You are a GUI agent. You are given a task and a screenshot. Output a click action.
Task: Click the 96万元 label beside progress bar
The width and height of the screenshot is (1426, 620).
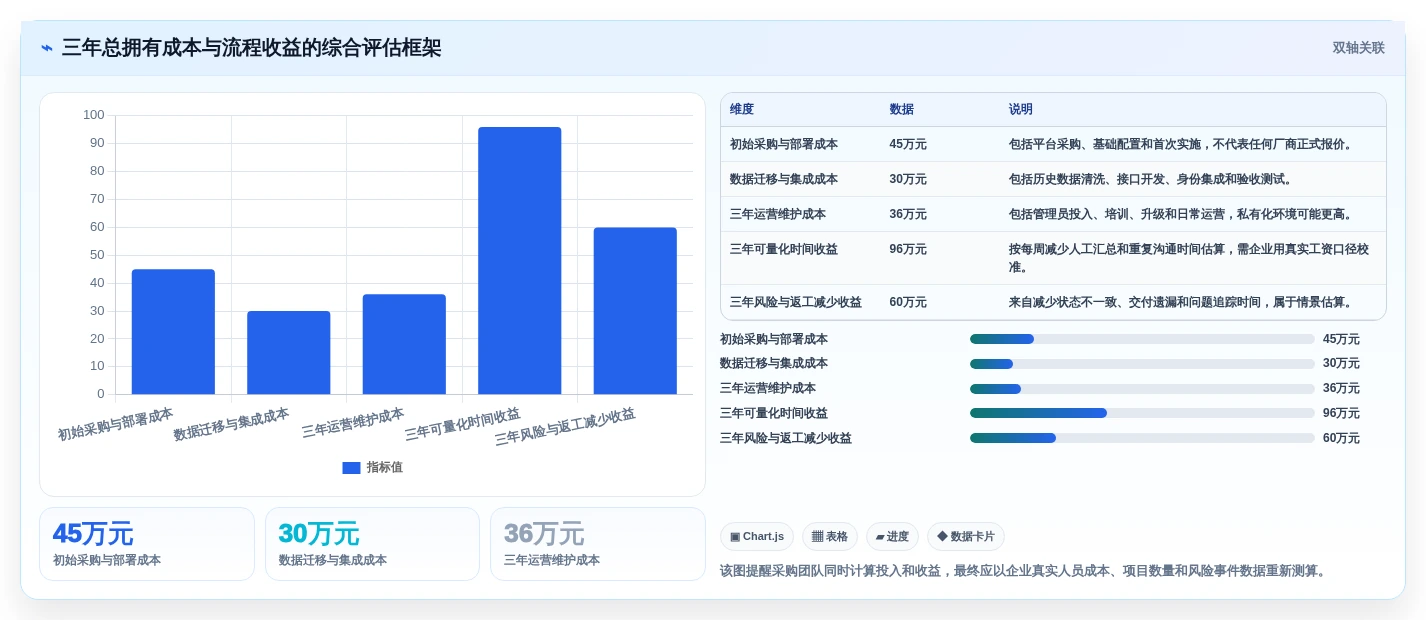[1341, 413]
